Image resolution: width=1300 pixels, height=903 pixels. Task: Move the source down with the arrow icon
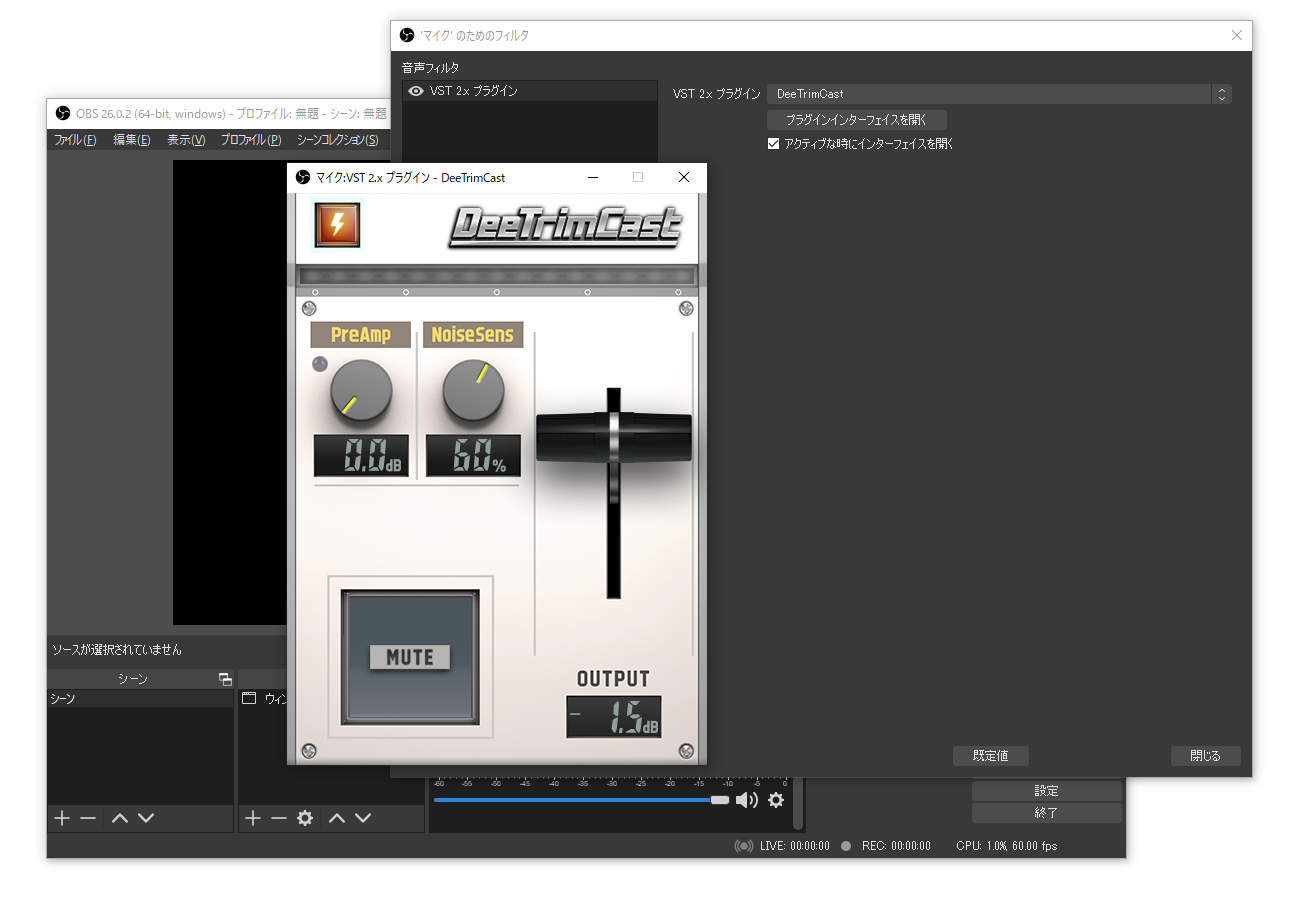click(363, 818)
